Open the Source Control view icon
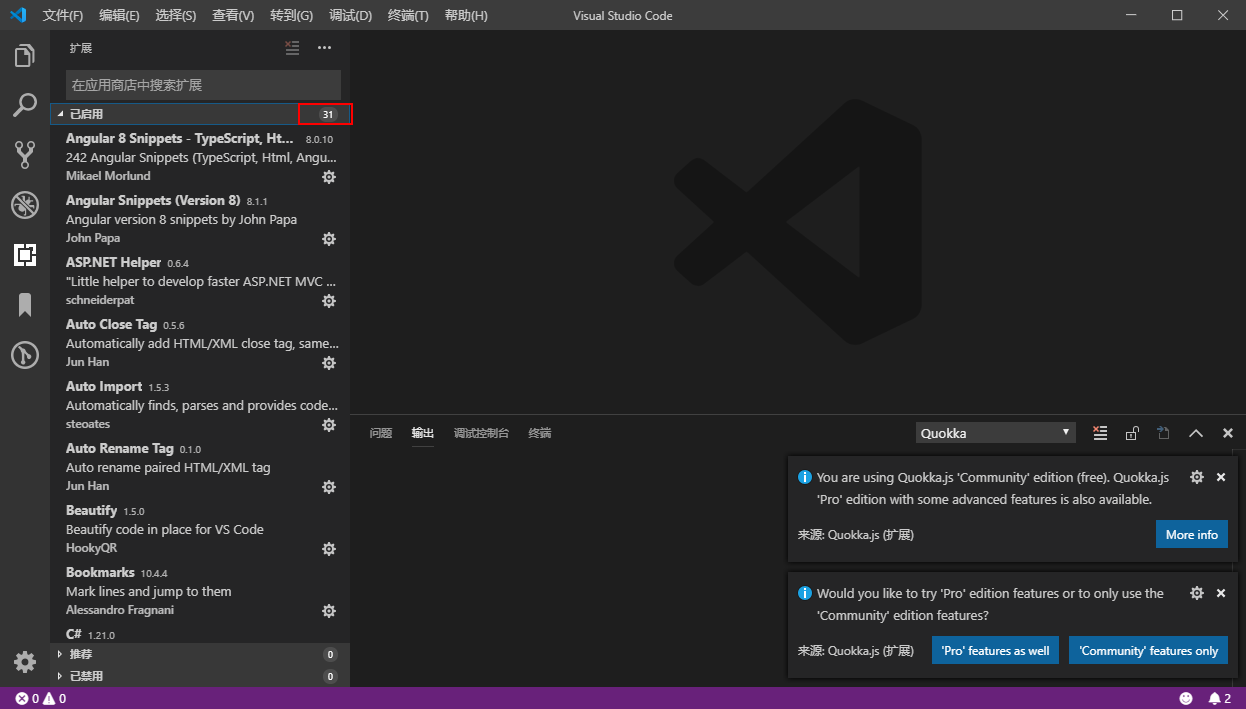Image resolution: width=1246 pixels, height=709 pixels. click(25, 154)
